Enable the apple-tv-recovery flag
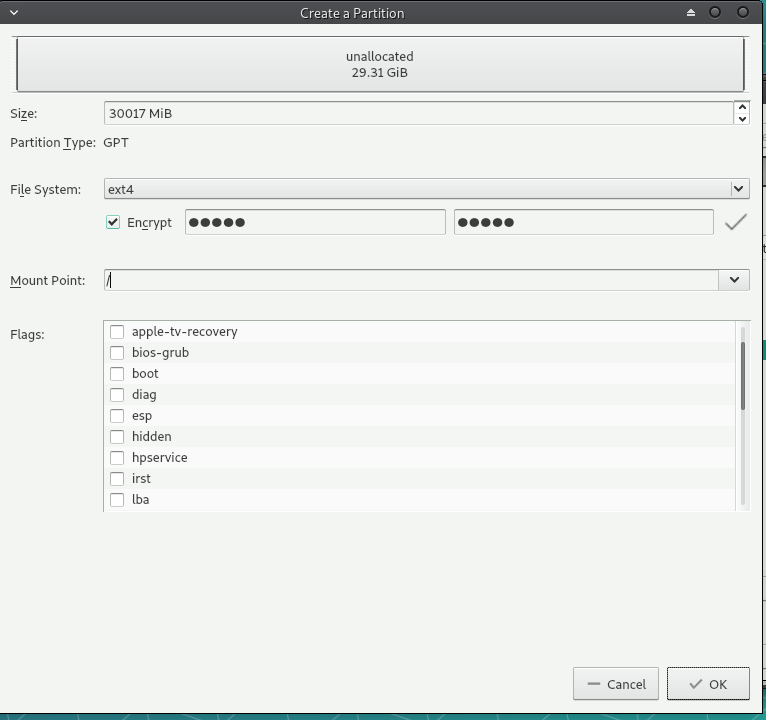This screenshot has width=766, height=720. tap(117, 332)
